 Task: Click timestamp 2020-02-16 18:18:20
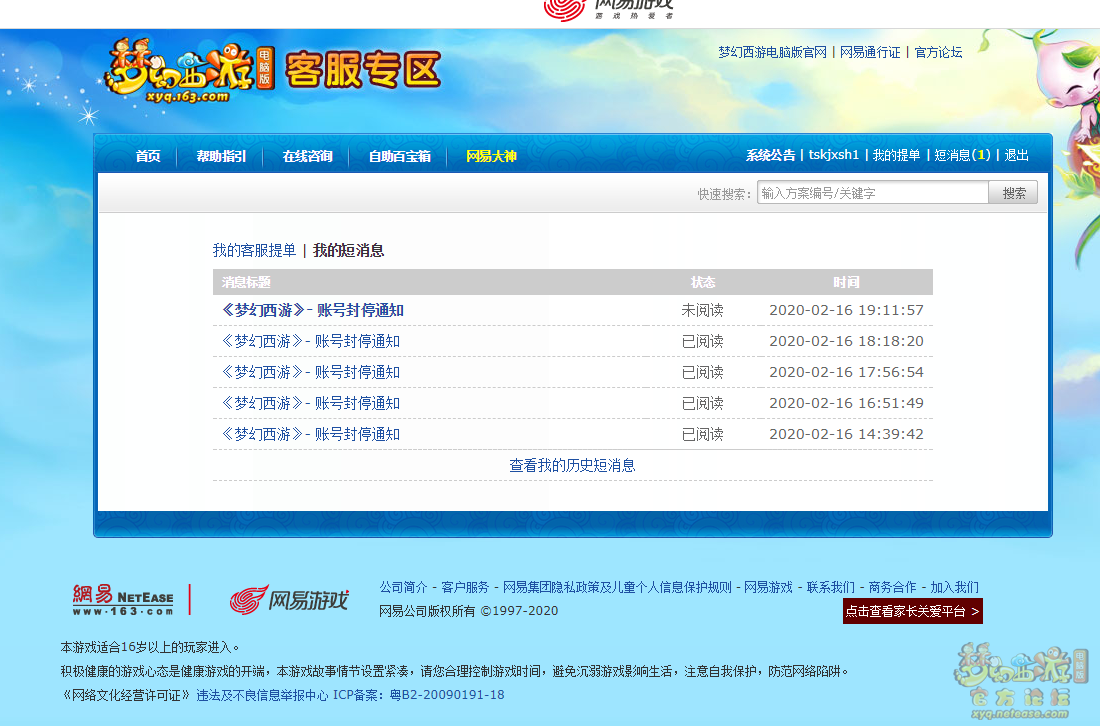click(x=846, y=341)
